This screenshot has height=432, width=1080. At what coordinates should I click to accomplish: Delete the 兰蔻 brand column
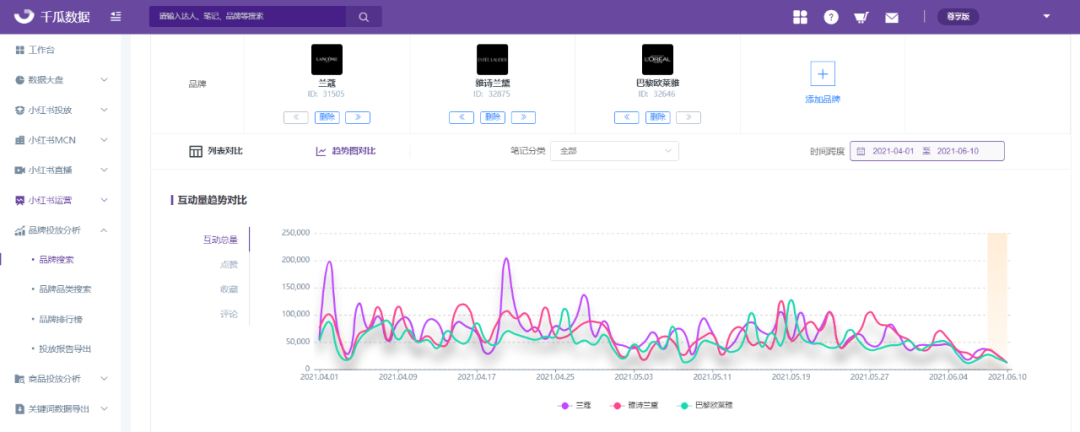(326, 117)
